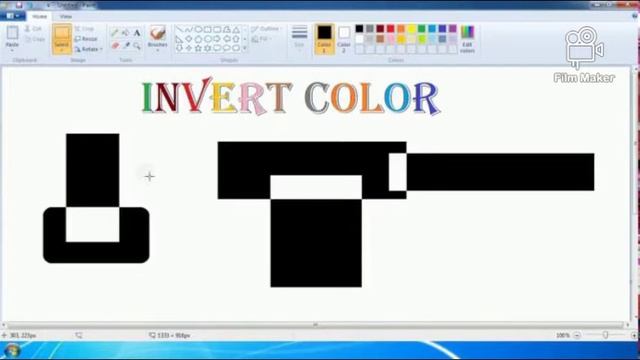Click the zoom out minus button
This screenshot has width=640, height=360.
[x=577, y=336]
